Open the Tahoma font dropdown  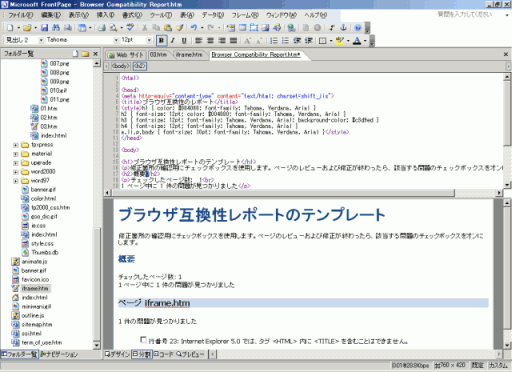116,40
